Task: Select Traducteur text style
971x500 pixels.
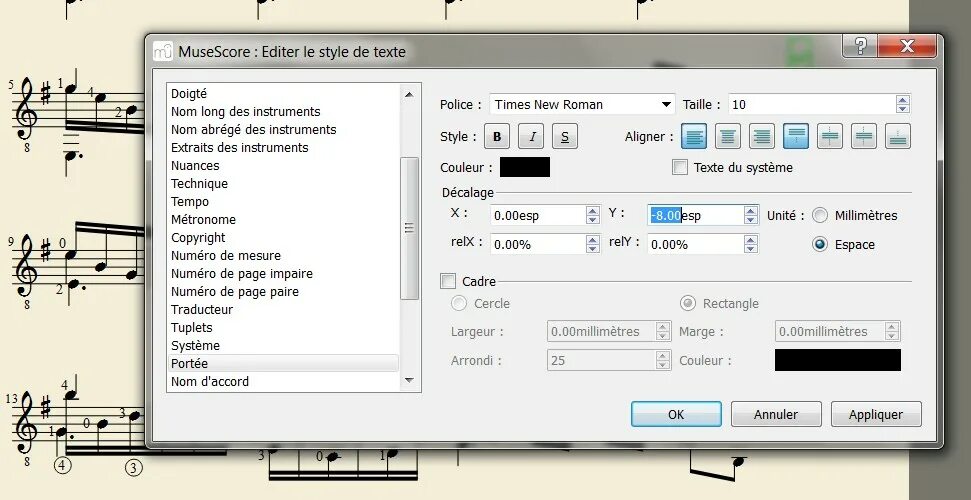Action: [284, 309]
